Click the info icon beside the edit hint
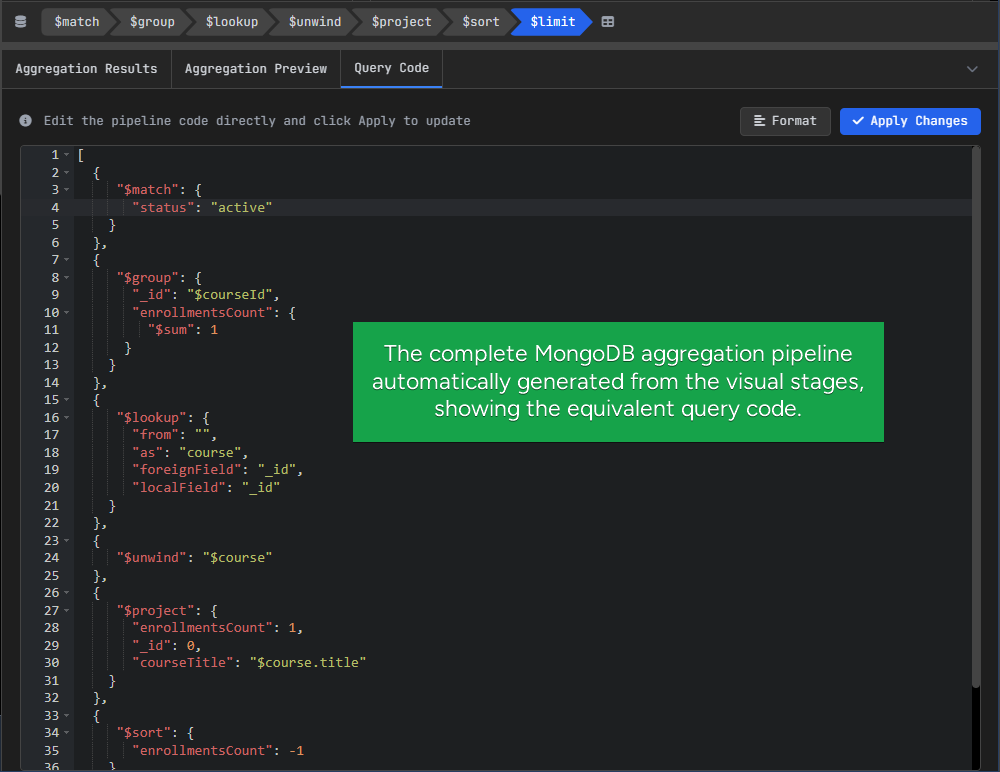1000x772 pixels. point(26,121)
